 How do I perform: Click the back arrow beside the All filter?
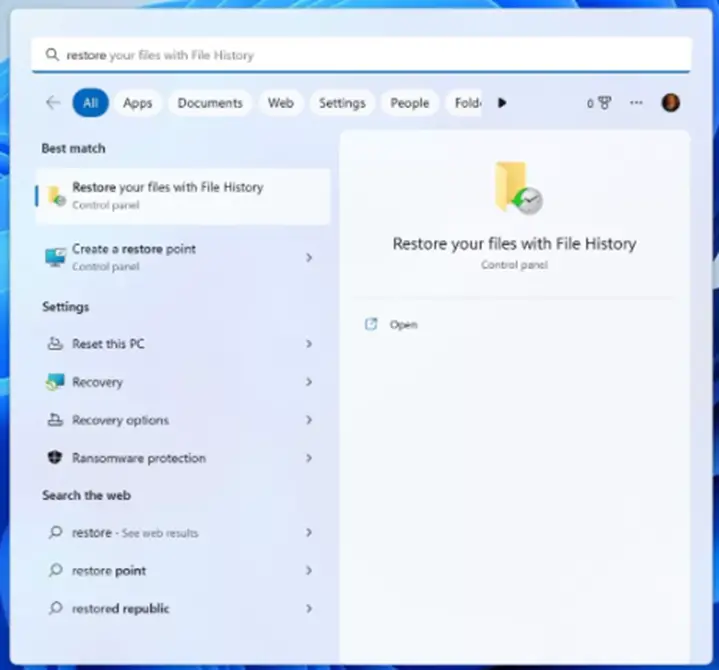click(53, 102)
